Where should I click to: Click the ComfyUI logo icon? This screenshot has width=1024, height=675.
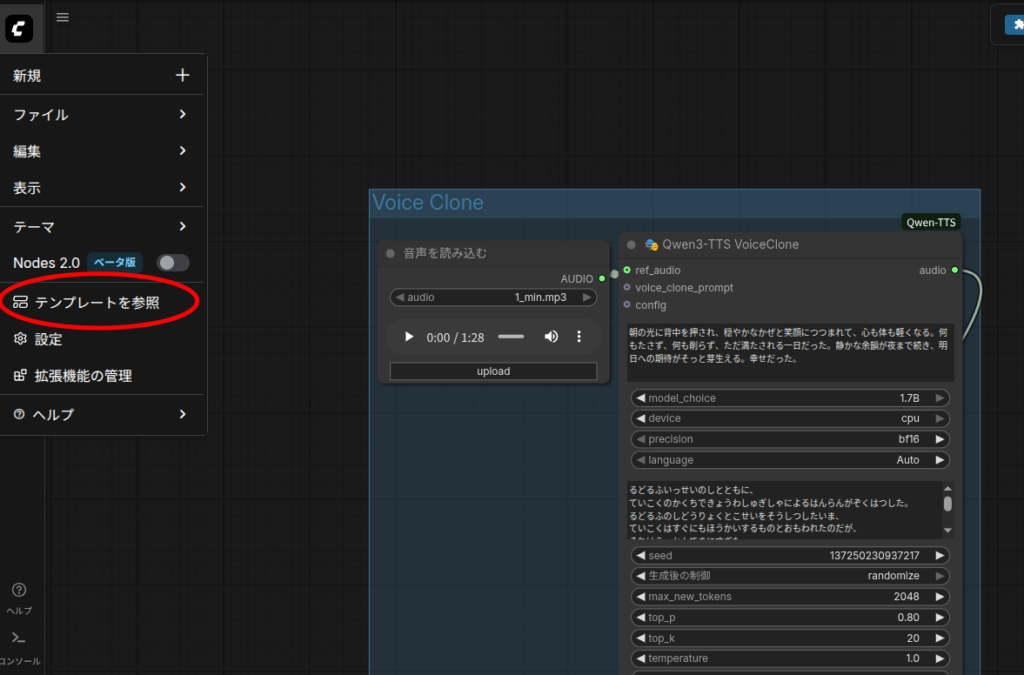18,29
